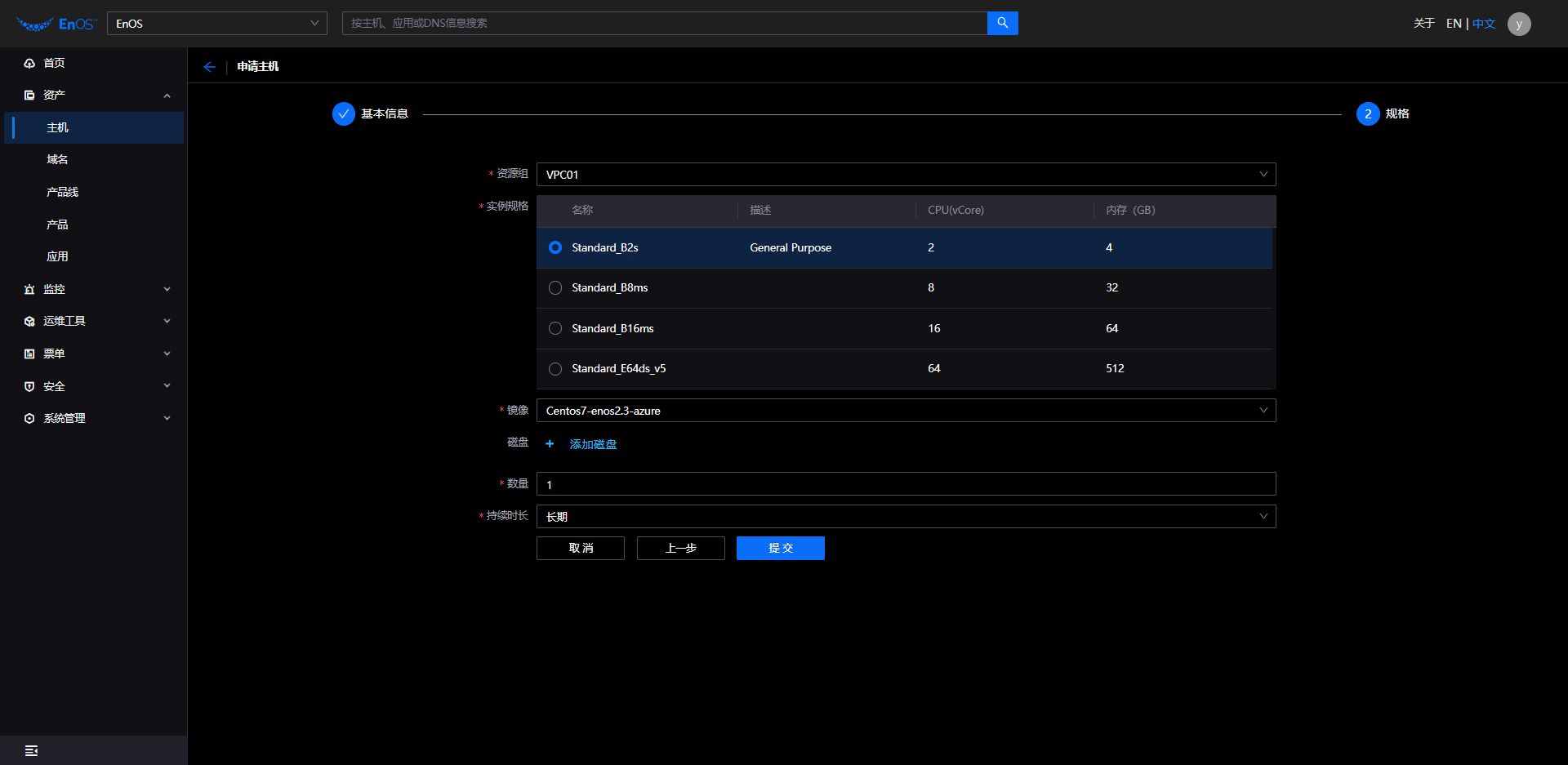Collapse the 资产 menu chevron

pyautogui.click(x=167, y=96)
